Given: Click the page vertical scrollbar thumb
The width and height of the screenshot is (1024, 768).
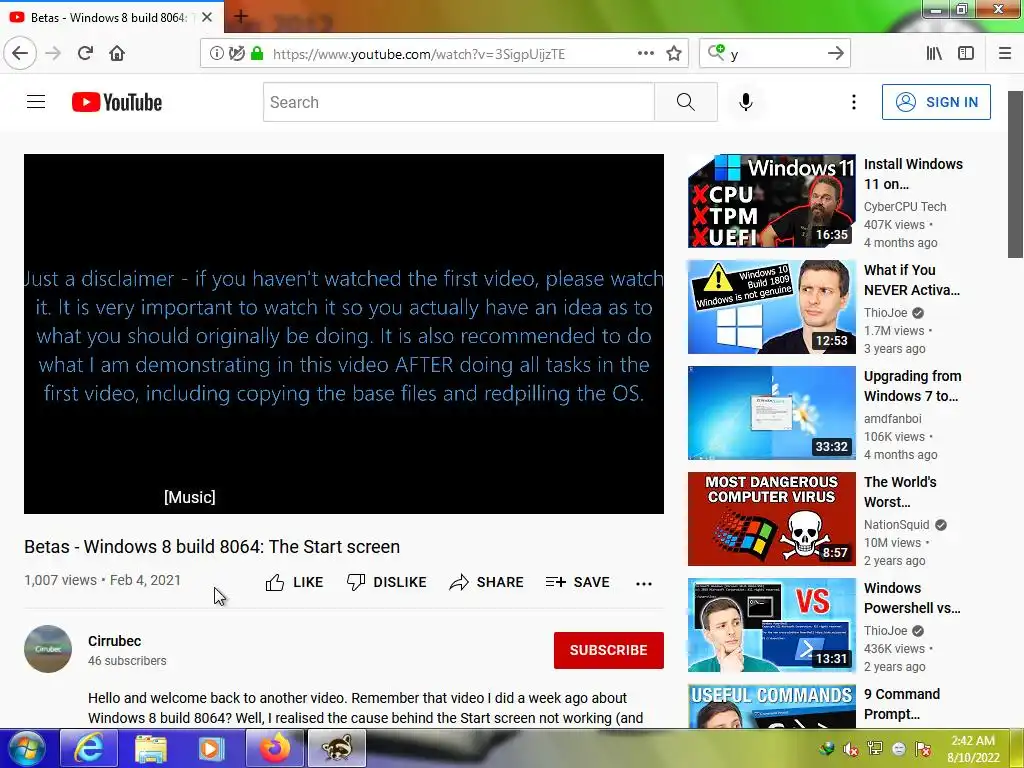Looking at the screenshot, I should 1016,174.
